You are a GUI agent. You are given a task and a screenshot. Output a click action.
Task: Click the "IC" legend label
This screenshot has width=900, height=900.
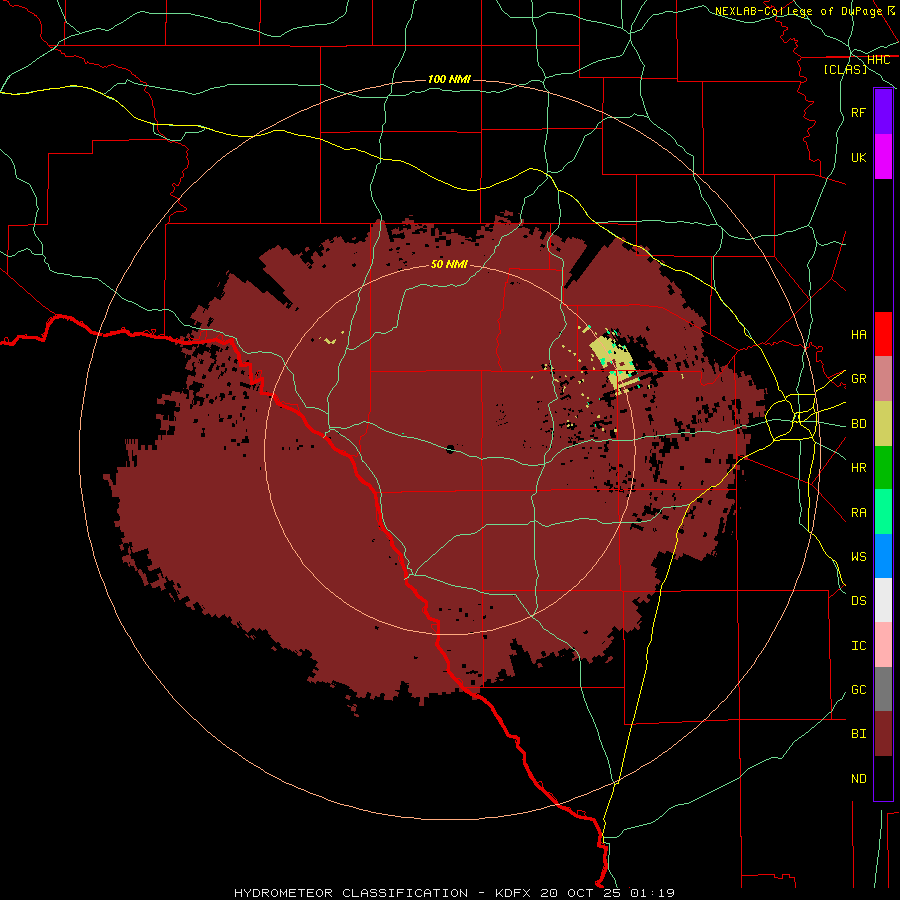858,645
